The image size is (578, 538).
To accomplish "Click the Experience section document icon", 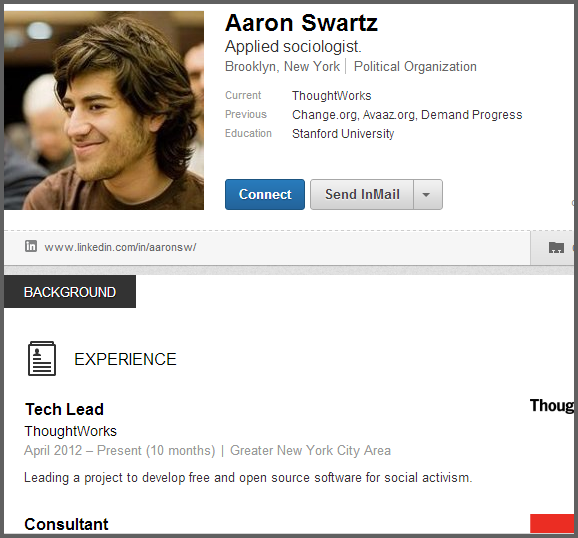I will point(42,358).
